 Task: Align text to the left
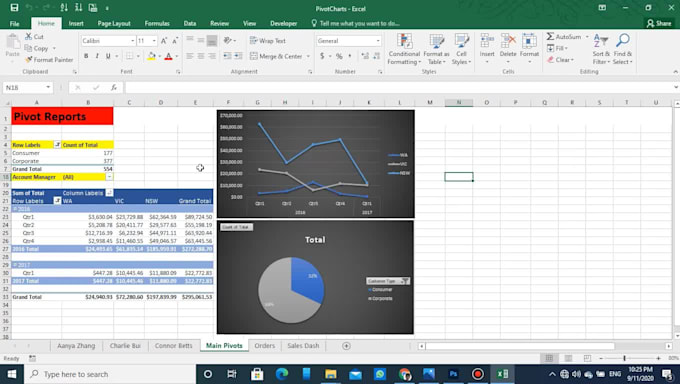click(190, 56)
